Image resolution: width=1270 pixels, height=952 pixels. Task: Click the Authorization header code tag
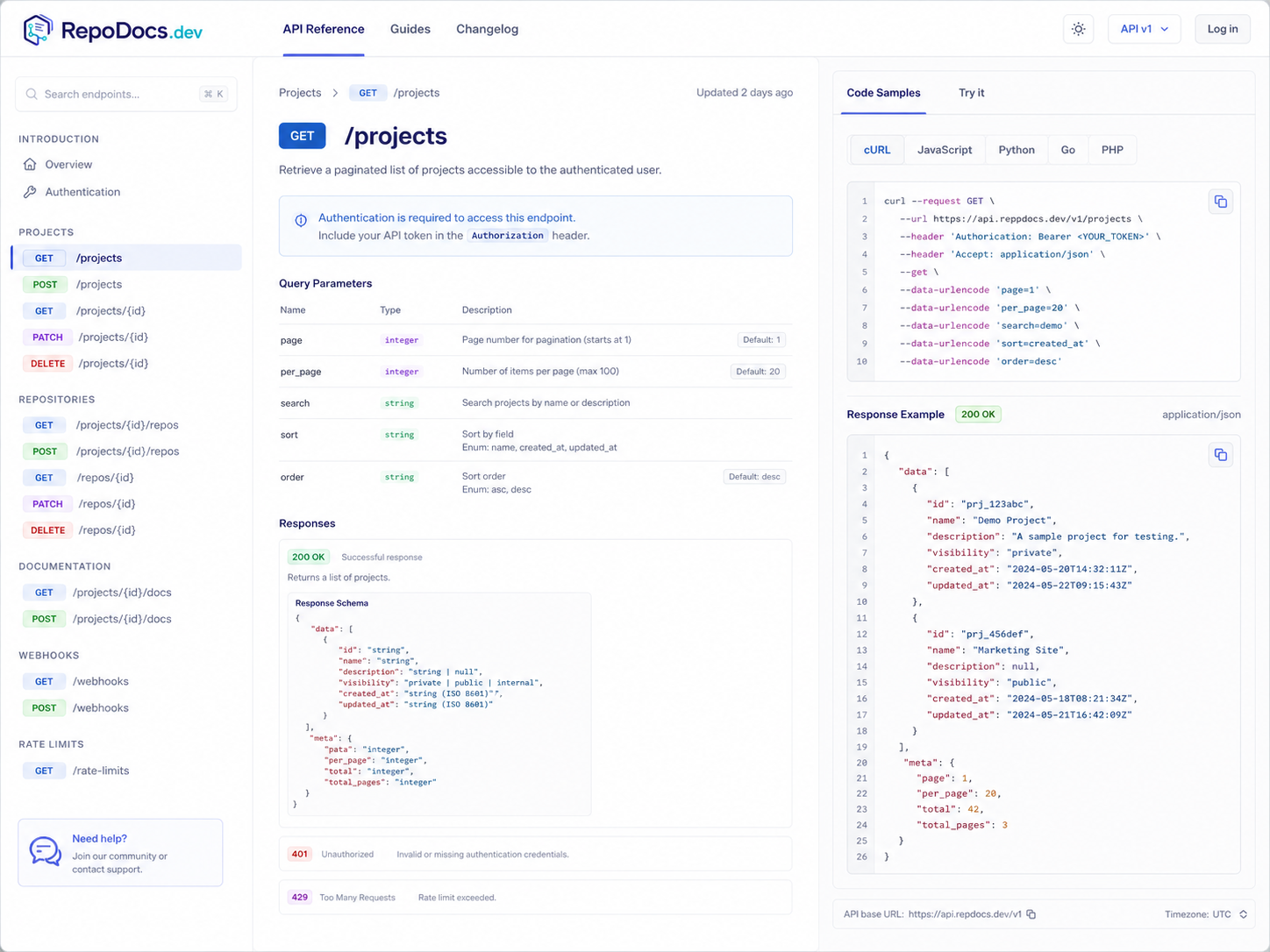(x=507, y=236)
